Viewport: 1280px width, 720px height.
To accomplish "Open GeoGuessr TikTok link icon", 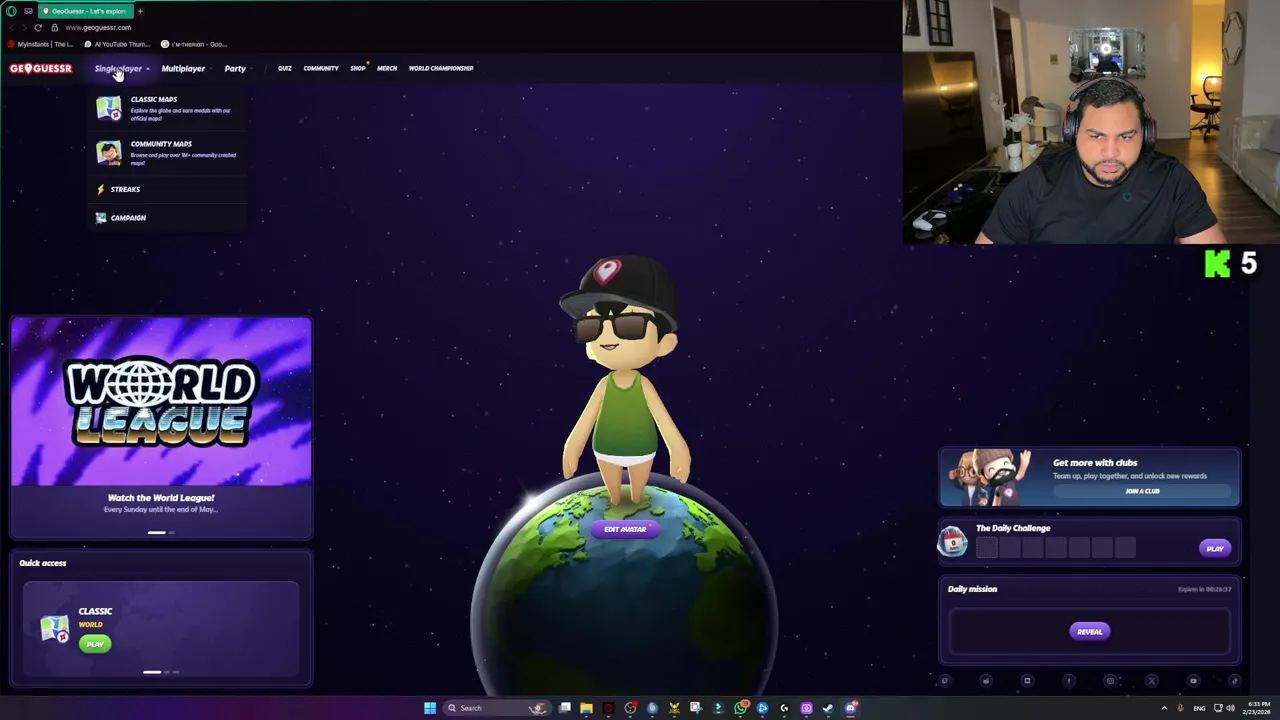I will tap(1234, 681).
